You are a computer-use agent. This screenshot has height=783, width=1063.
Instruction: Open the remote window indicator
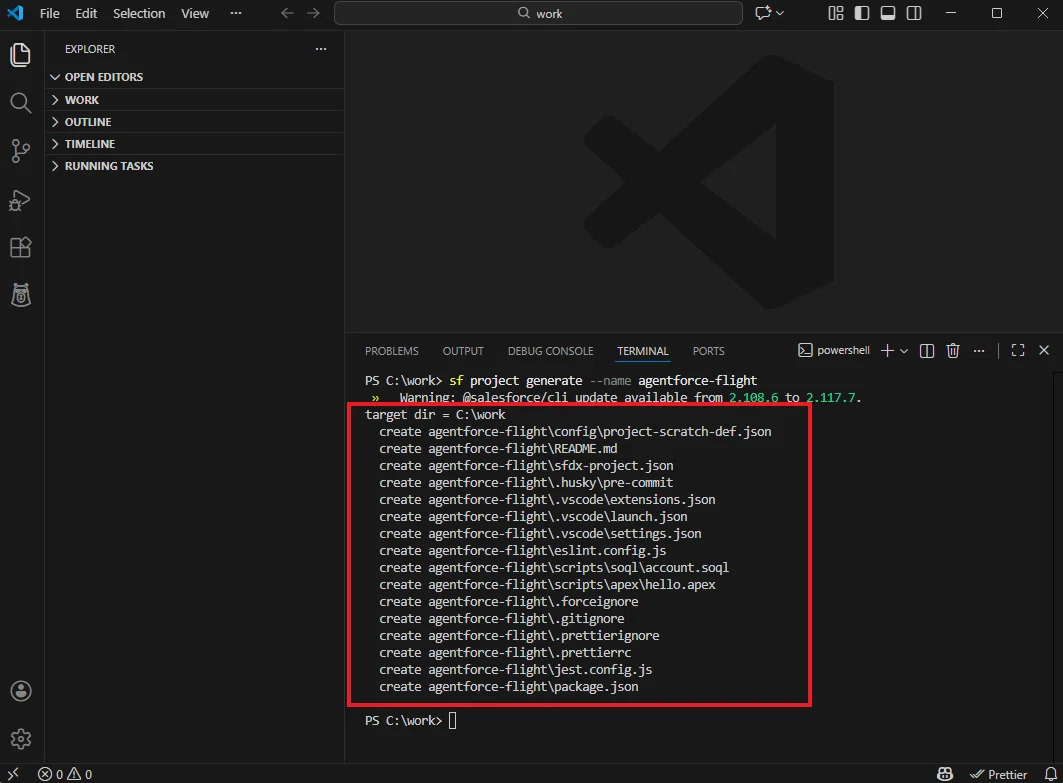[14, 774]
